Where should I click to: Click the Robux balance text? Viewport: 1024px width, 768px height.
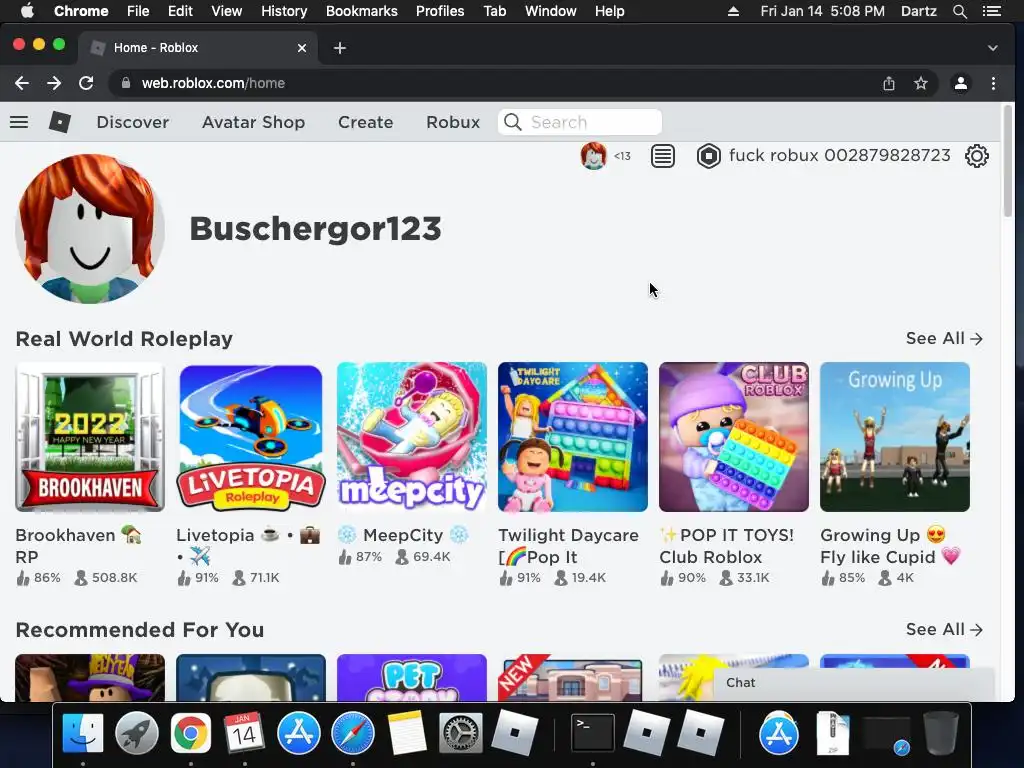840,155
